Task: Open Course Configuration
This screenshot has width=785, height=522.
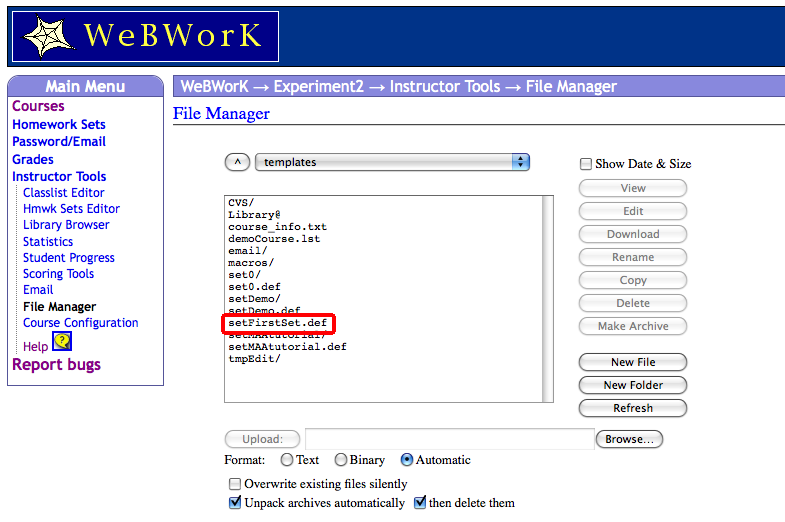Action: coord(81,323)
